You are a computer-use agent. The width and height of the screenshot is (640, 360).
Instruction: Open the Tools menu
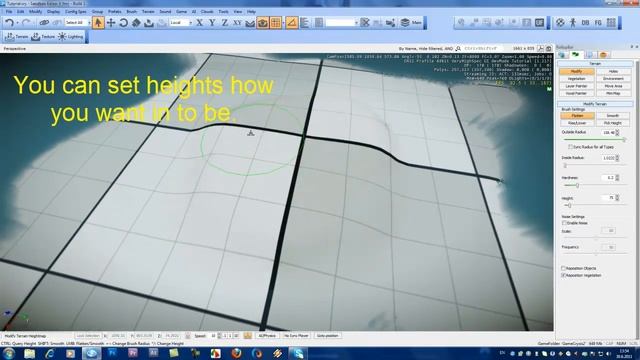coord(223,12)
